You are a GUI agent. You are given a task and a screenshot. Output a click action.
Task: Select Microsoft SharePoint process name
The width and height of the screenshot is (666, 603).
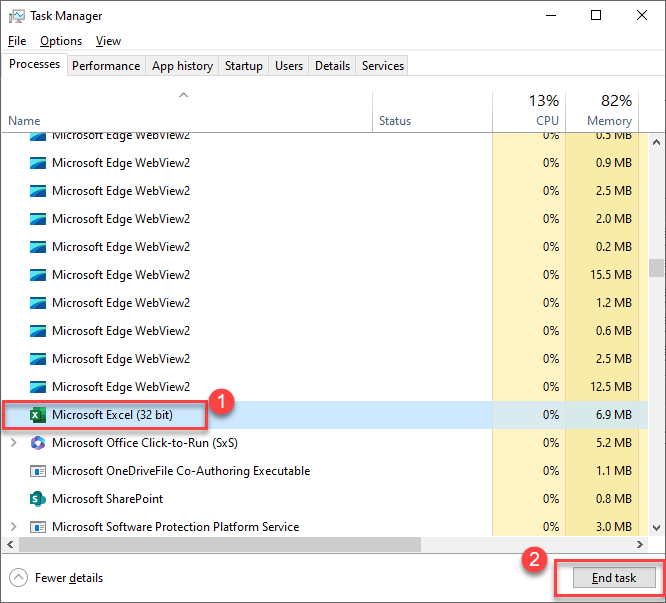click(107, 499)
